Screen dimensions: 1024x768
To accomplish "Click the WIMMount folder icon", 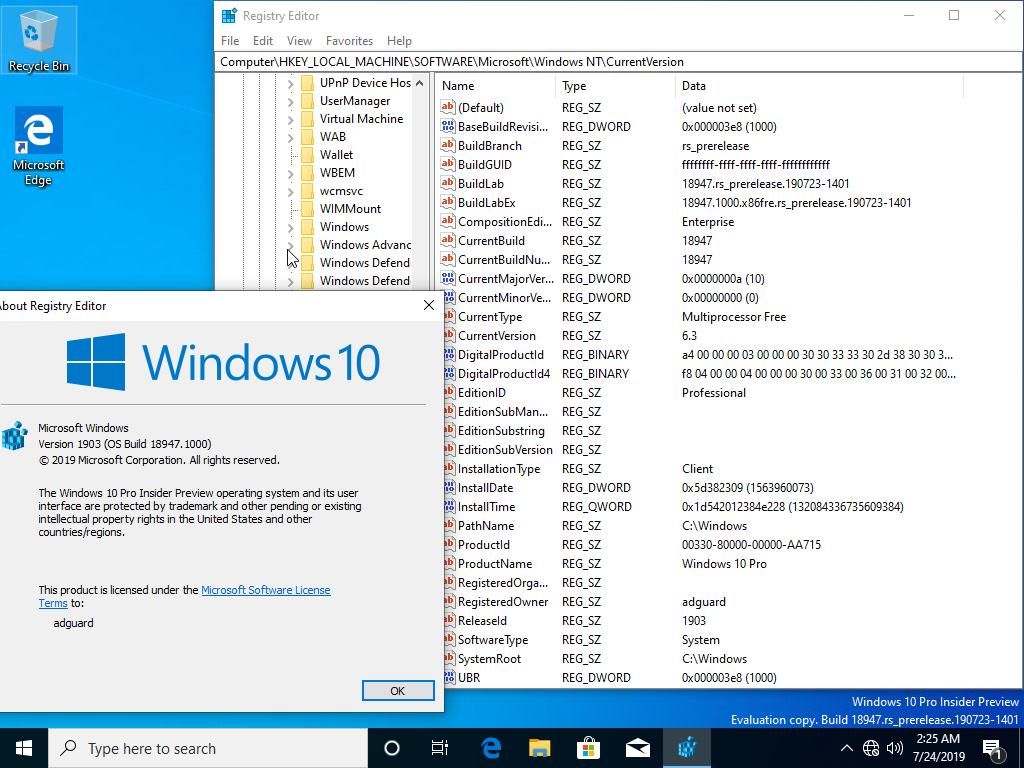I will [x=307, y=209].
